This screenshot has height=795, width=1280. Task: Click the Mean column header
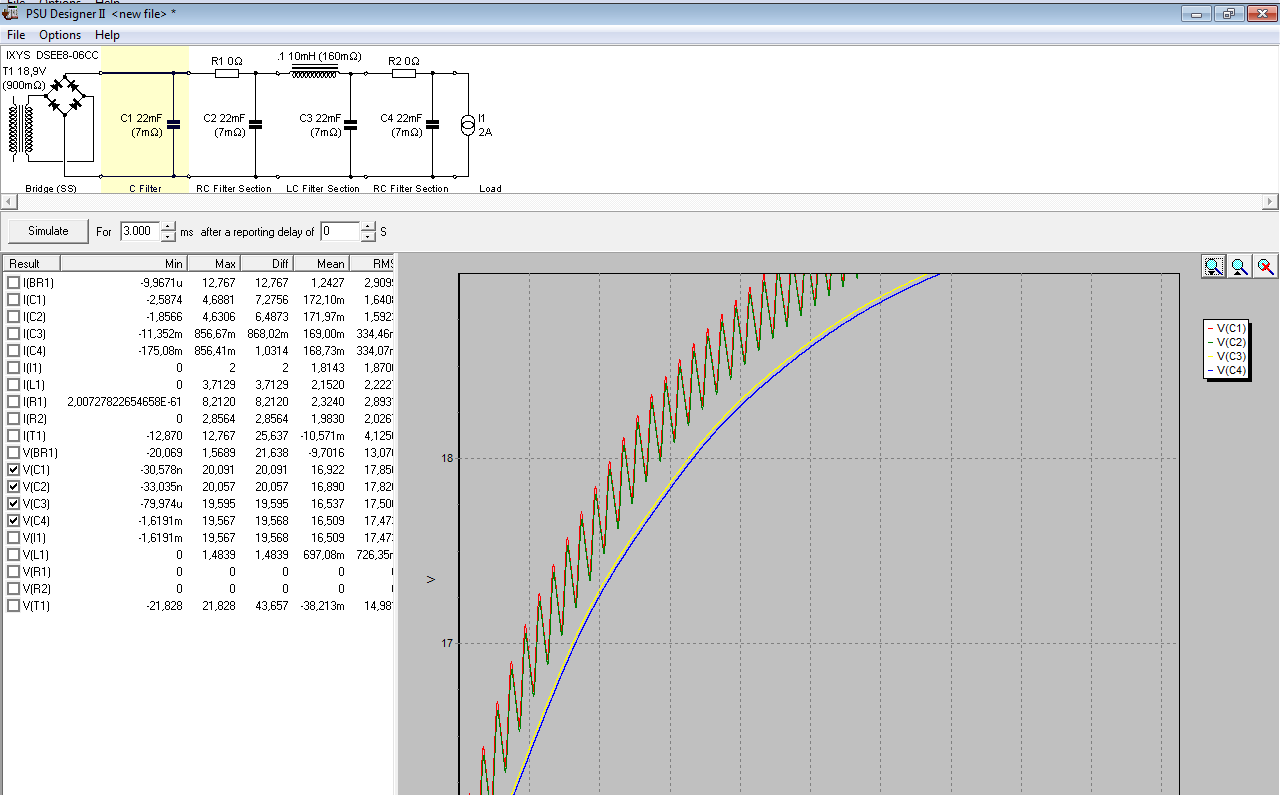(x=320, y=264)
